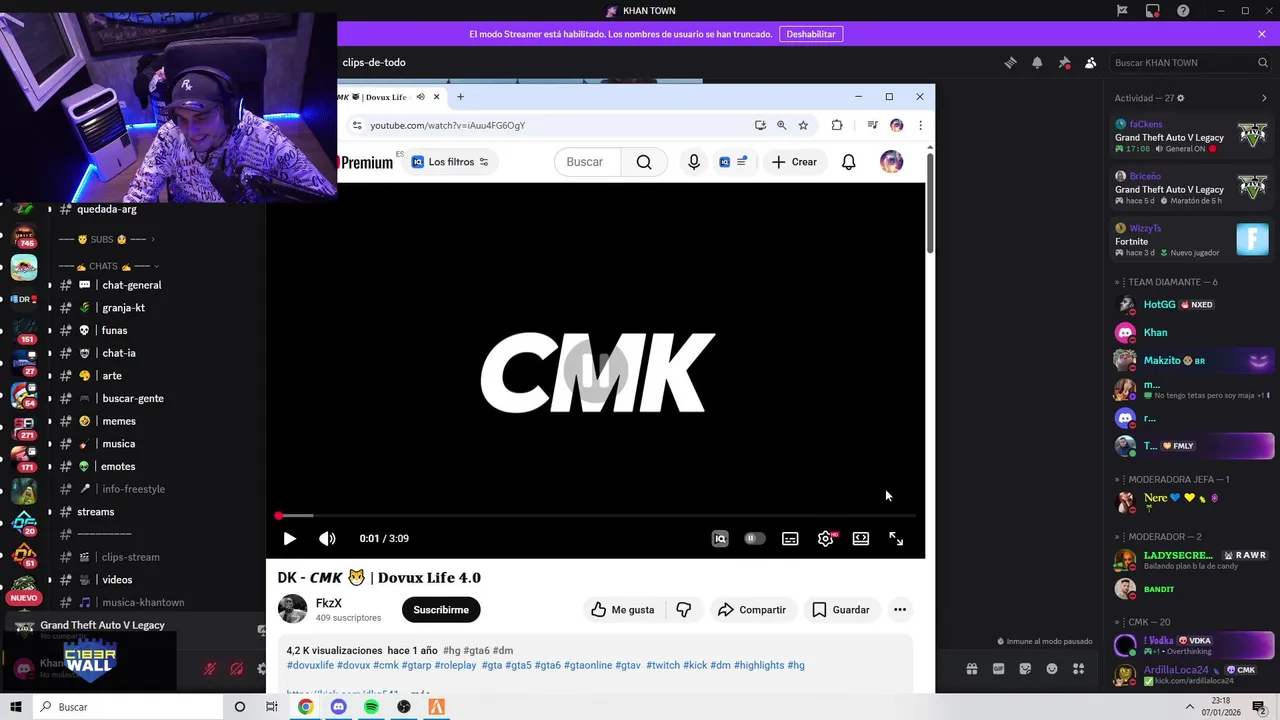The height and width of the screenshot is (720, 1280).
Task: Click YouTube Buscar search box
Action: pos(587,162)
